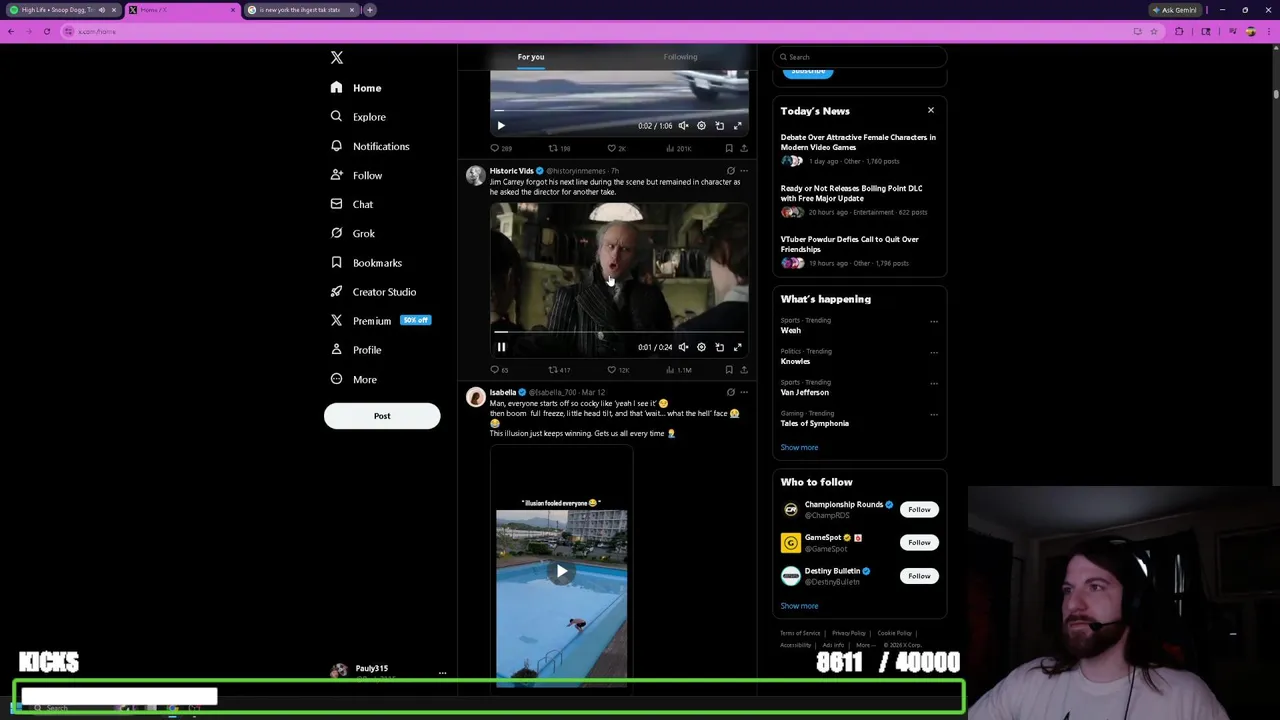Show more under Who to follow

[x=799, y=606]
